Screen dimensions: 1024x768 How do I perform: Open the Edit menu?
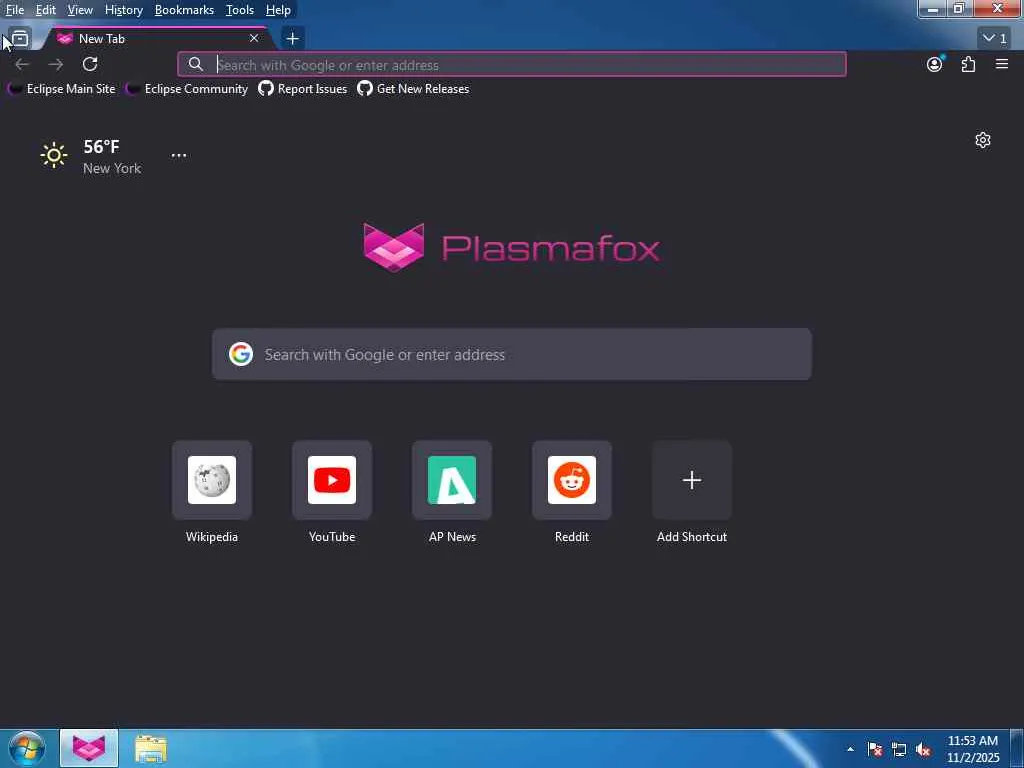45,10
